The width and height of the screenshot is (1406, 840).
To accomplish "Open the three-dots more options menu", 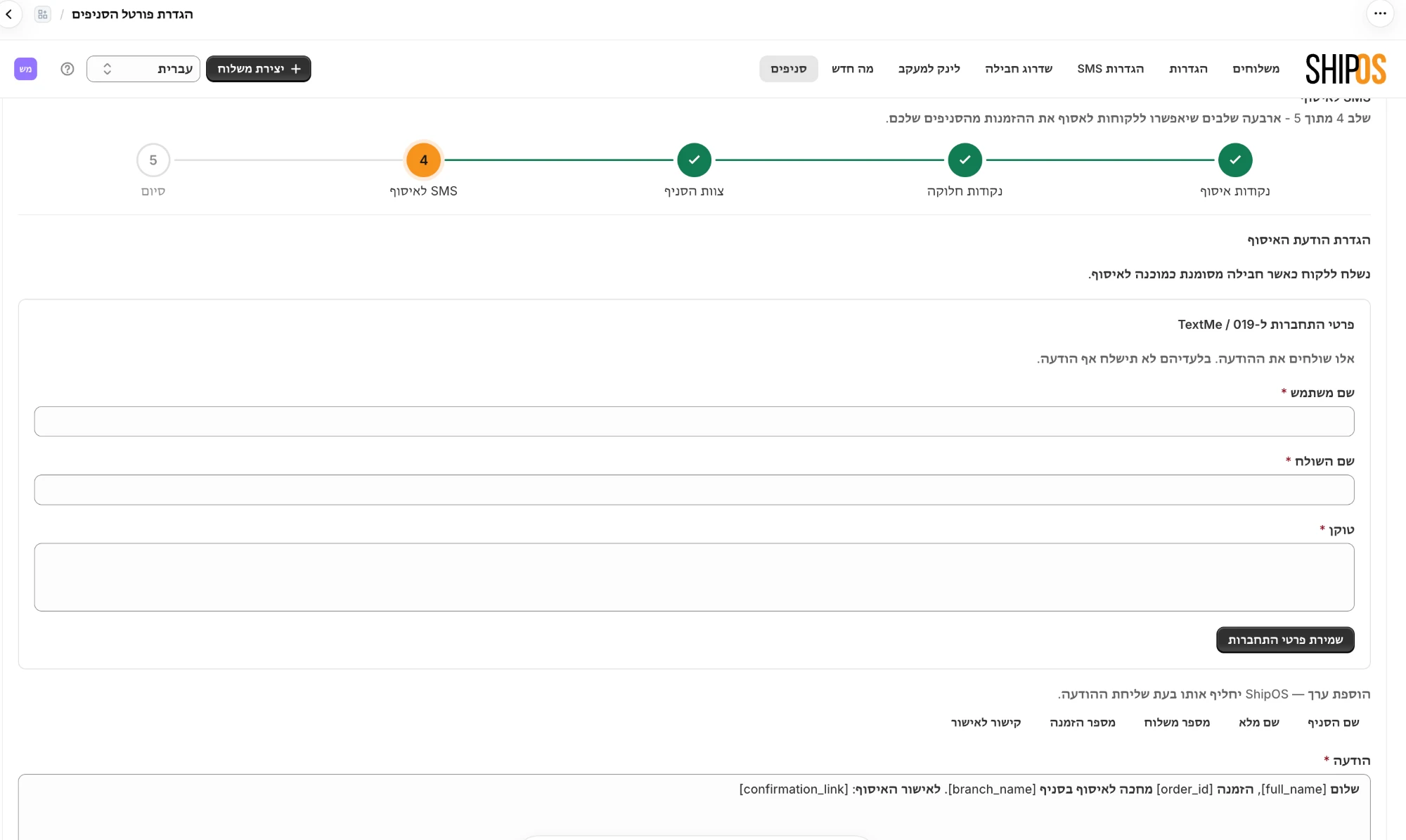I will point(1380,13).
